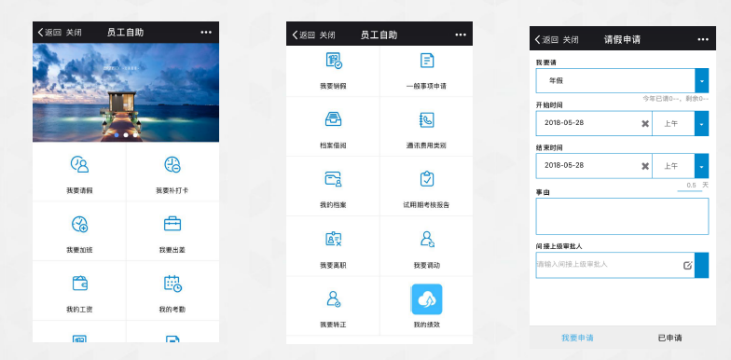
Task: Open the 一般事项申请 document icon
Action: pyautogui.click(x=427, y=60)
